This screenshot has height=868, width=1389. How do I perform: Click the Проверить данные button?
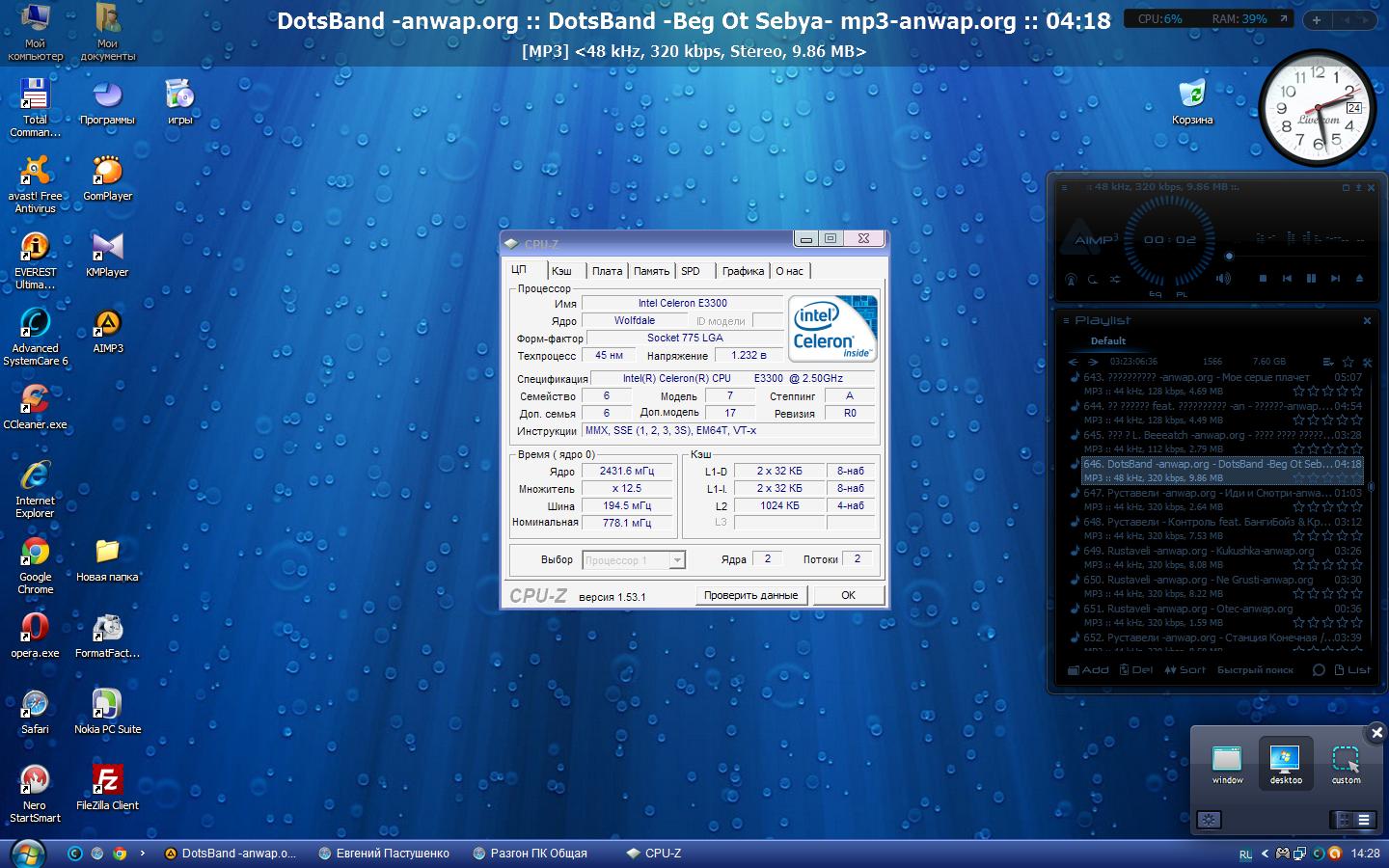(750, 595)
